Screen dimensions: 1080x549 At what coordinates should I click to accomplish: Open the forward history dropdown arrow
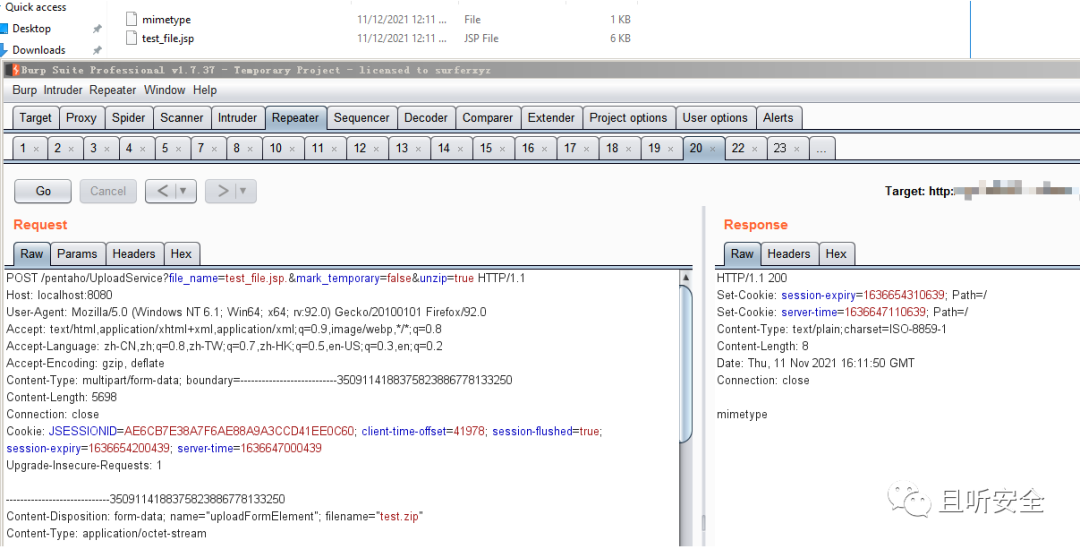point(243,191)
